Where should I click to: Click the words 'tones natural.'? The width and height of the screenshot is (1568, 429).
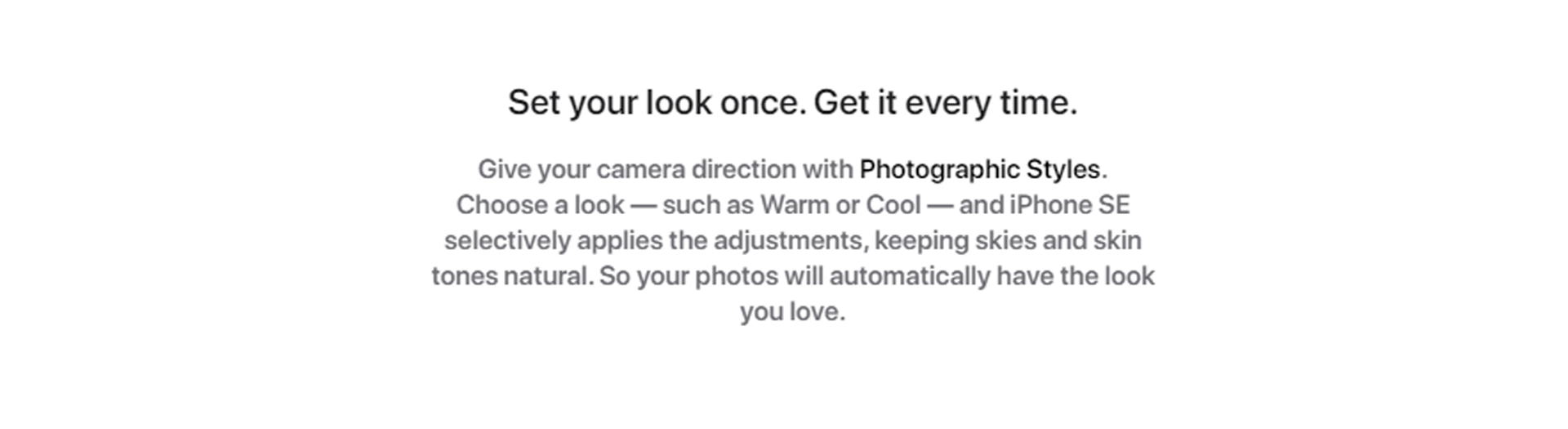pos(512,276)
